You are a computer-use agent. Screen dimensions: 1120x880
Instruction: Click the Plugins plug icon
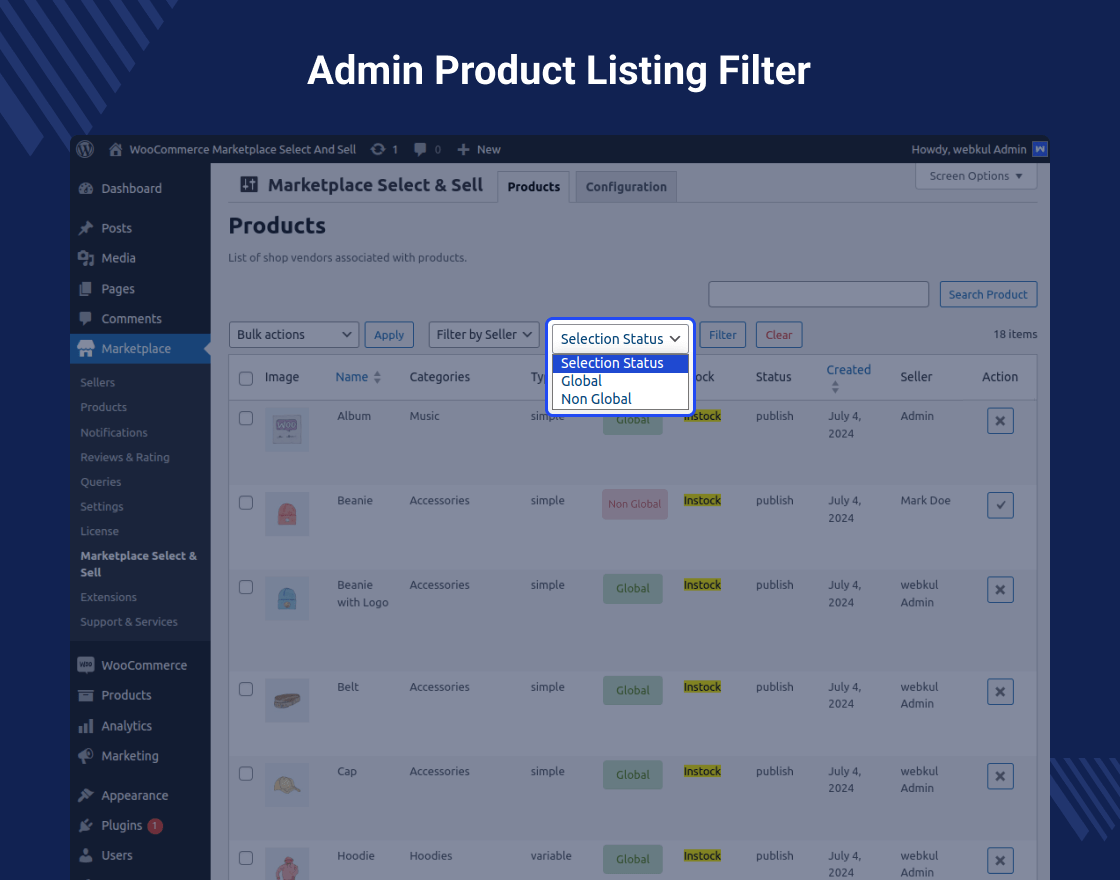point(86,825)
